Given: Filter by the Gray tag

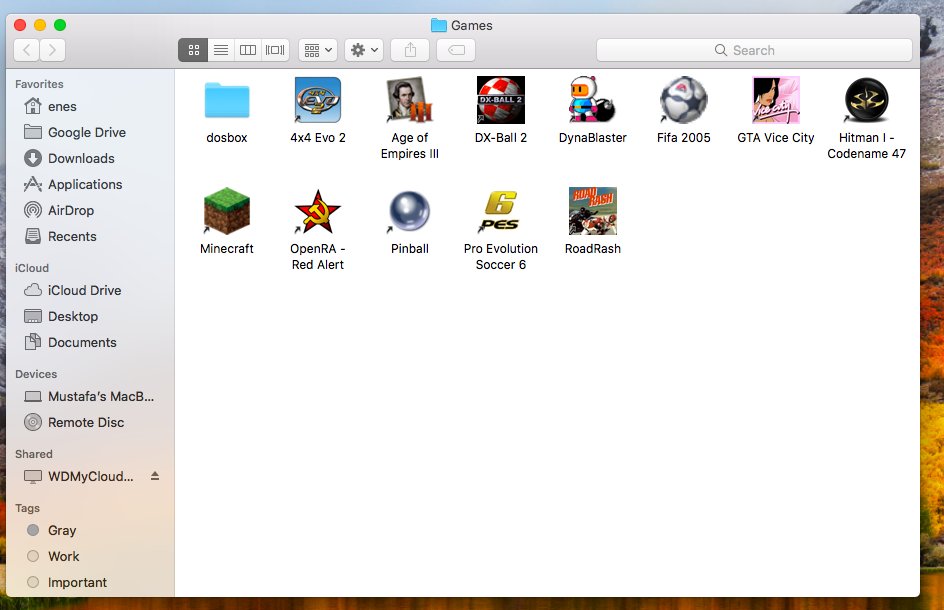Looking at the screenshot, I should pos(90,531).
